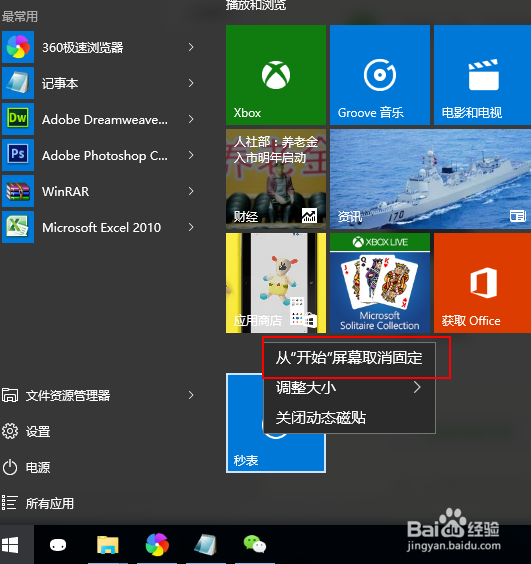The image size is (531, 564).
Task: Select 从"开始"屏幕取消固定 in the context menu
Action: coord(349,358)
